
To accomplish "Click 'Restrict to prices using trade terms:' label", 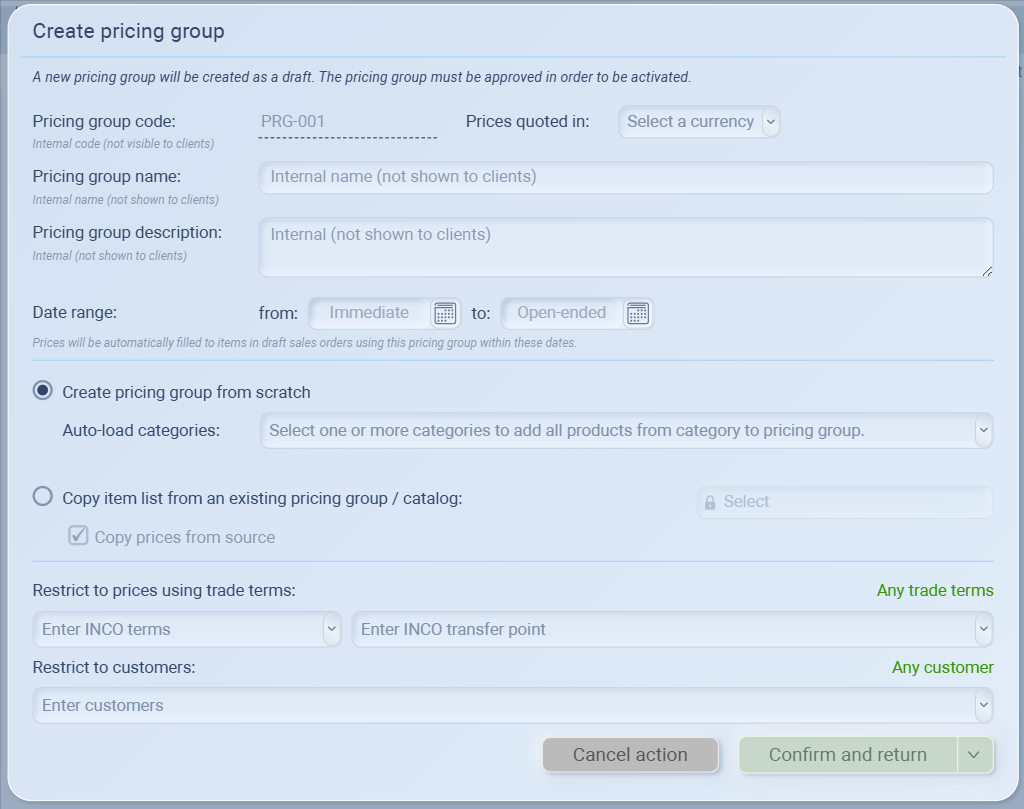I will click(x=164, y=590).
